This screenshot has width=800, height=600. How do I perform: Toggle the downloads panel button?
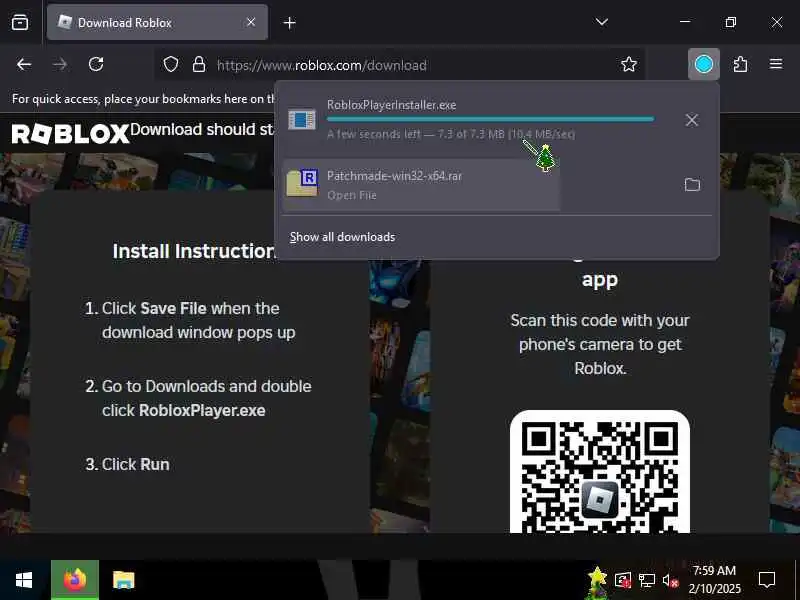point(704,64)
